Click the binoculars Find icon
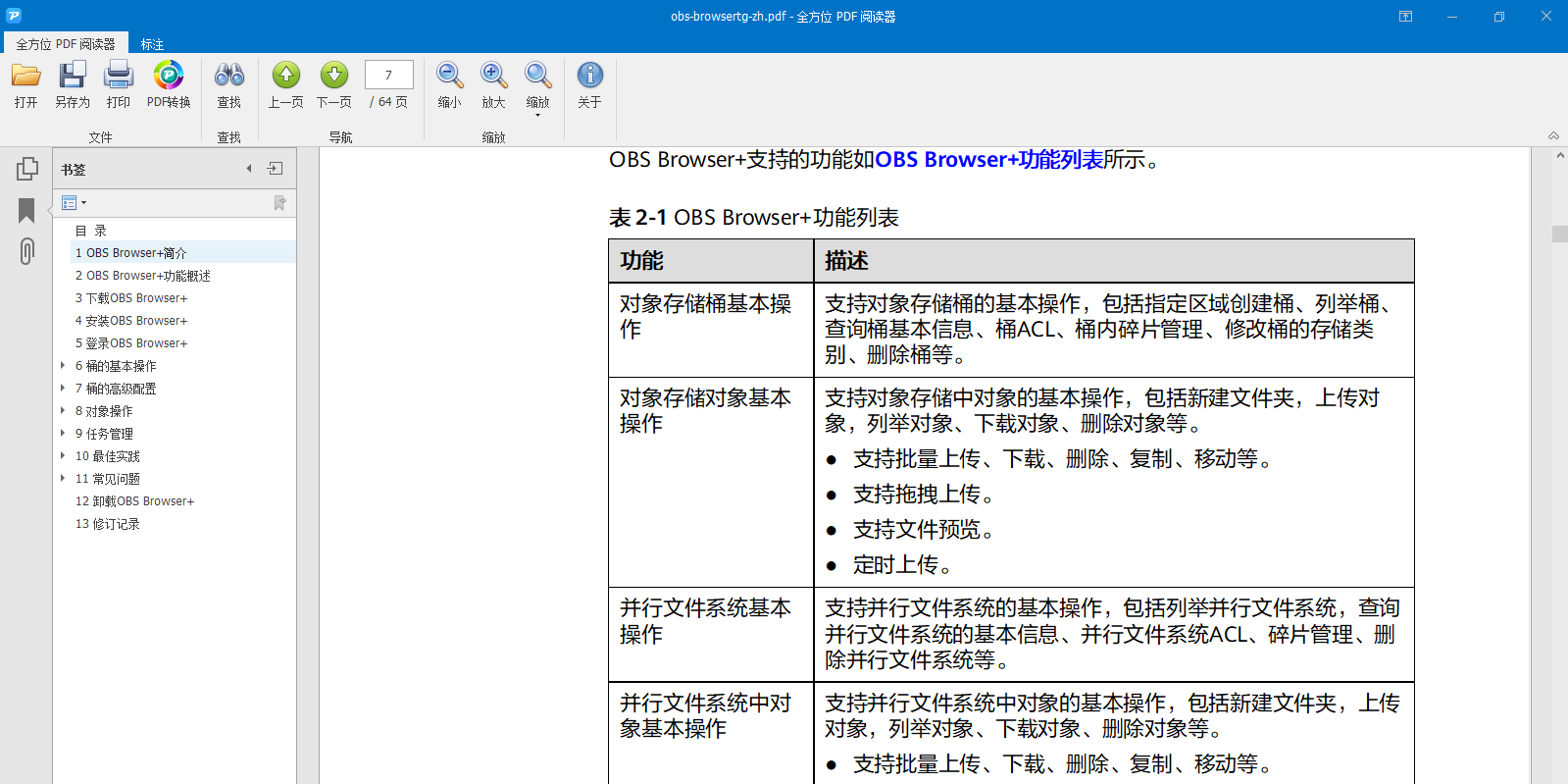1568x784 pixels. point(228,77)
